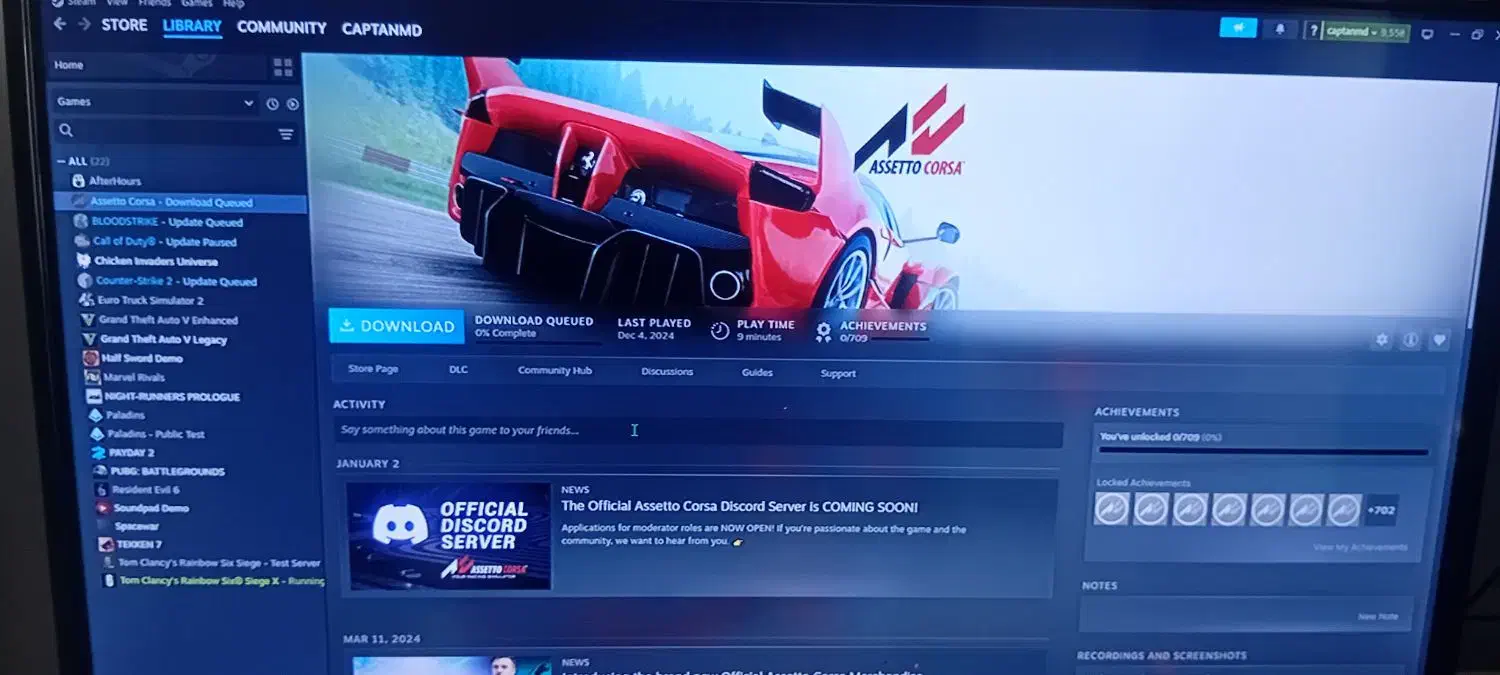Click the New Note button

tap(1377, 617)
